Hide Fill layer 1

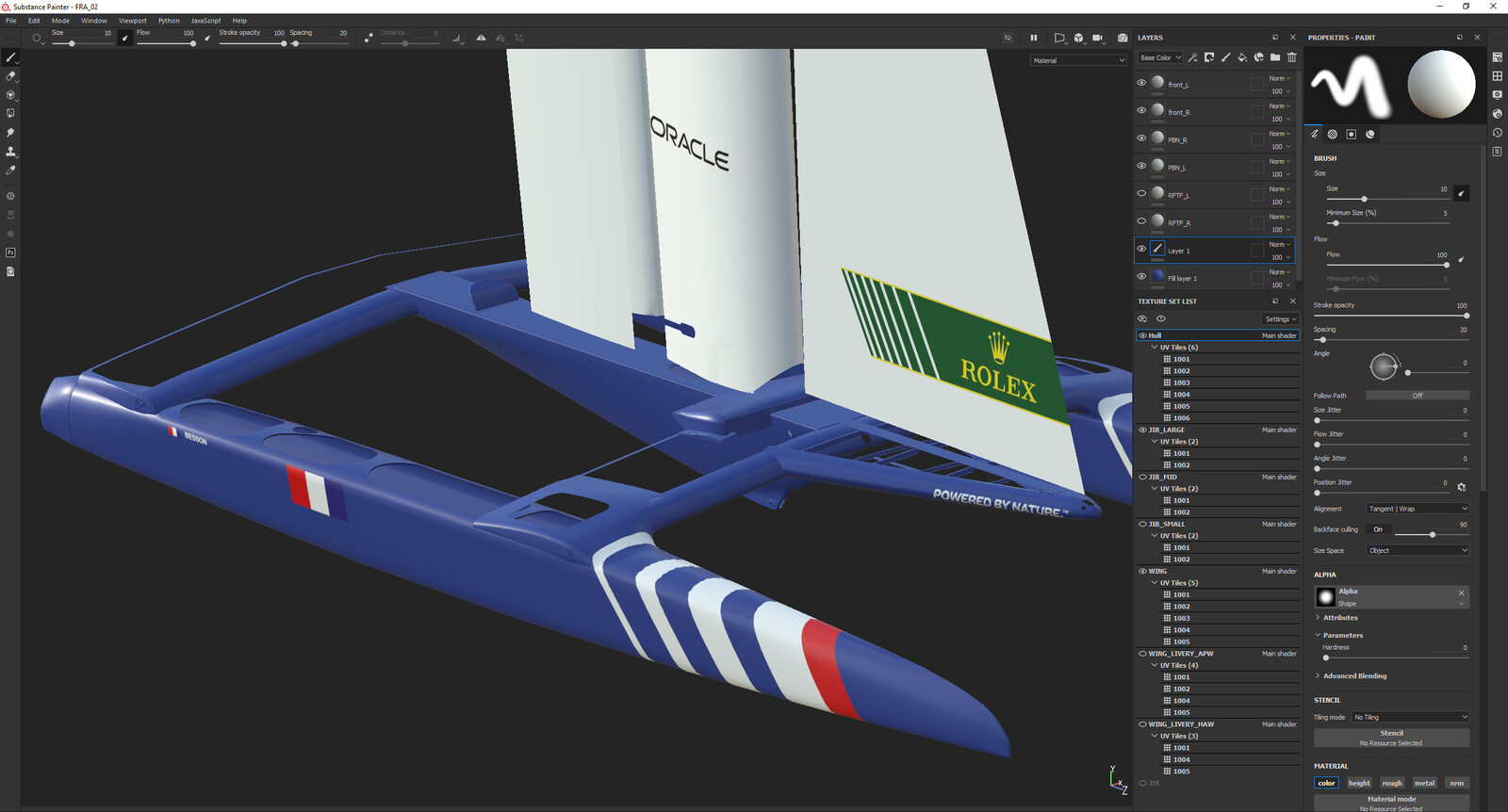(x=1141, y=276)
